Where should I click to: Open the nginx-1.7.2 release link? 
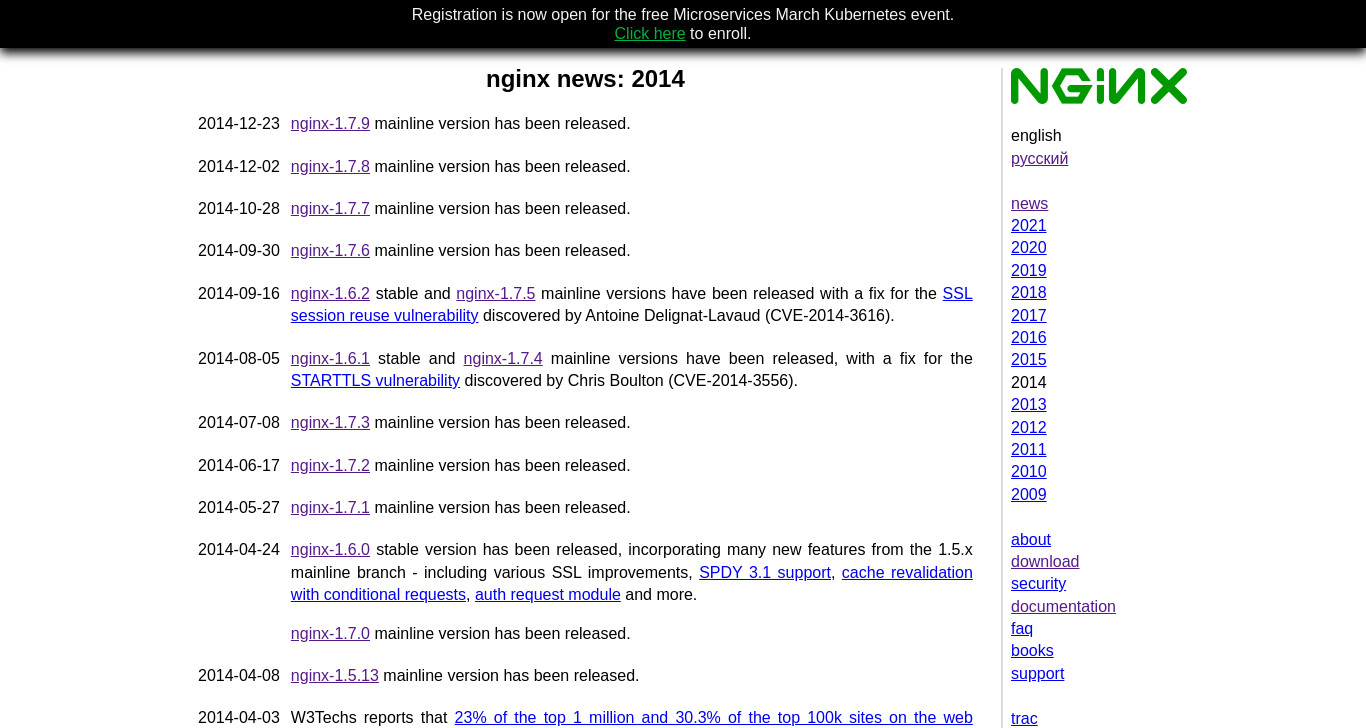[x=330, y=466]
